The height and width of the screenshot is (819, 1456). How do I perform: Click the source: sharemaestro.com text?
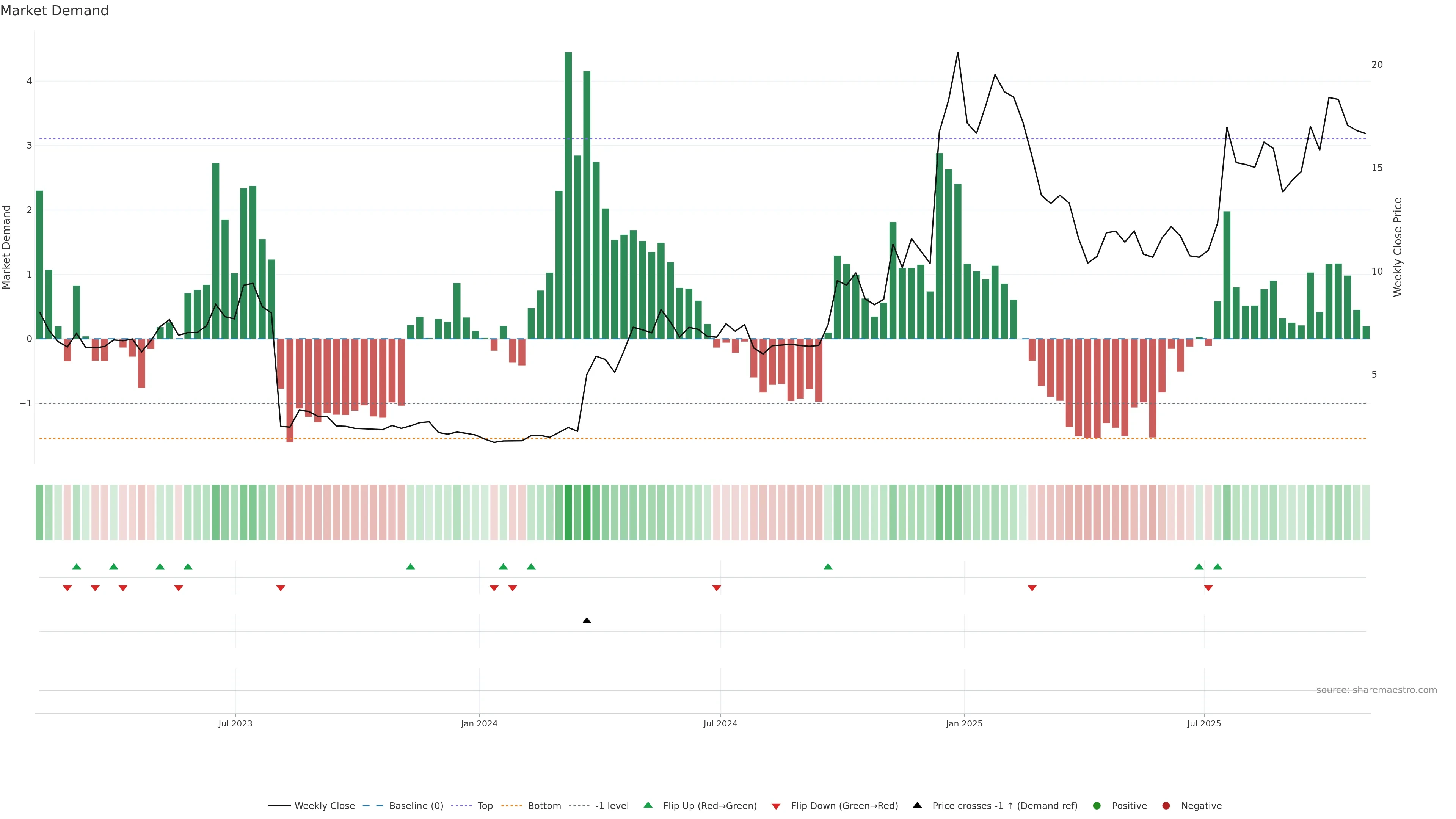click(x=1376, y=690)
